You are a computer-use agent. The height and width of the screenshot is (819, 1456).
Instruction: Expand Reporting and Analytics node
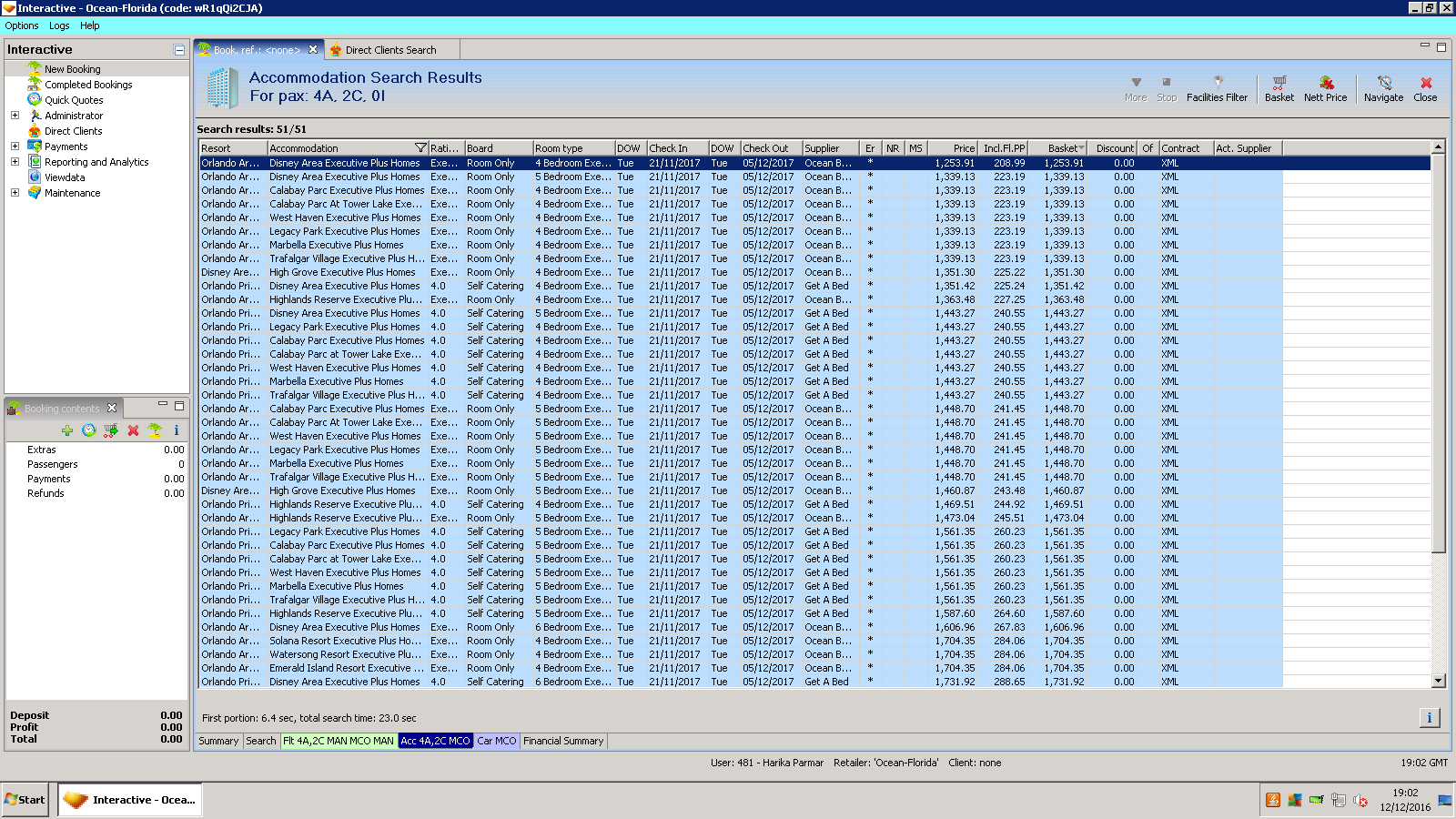pos(15,162)
